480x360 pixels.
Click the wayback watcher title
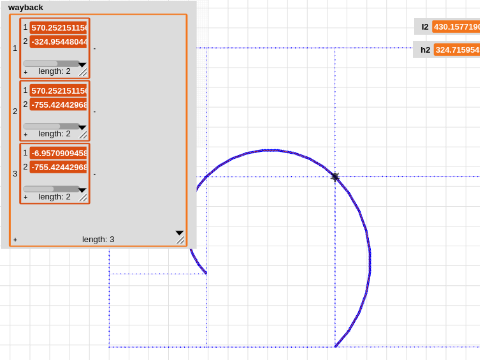pos(26,7)
